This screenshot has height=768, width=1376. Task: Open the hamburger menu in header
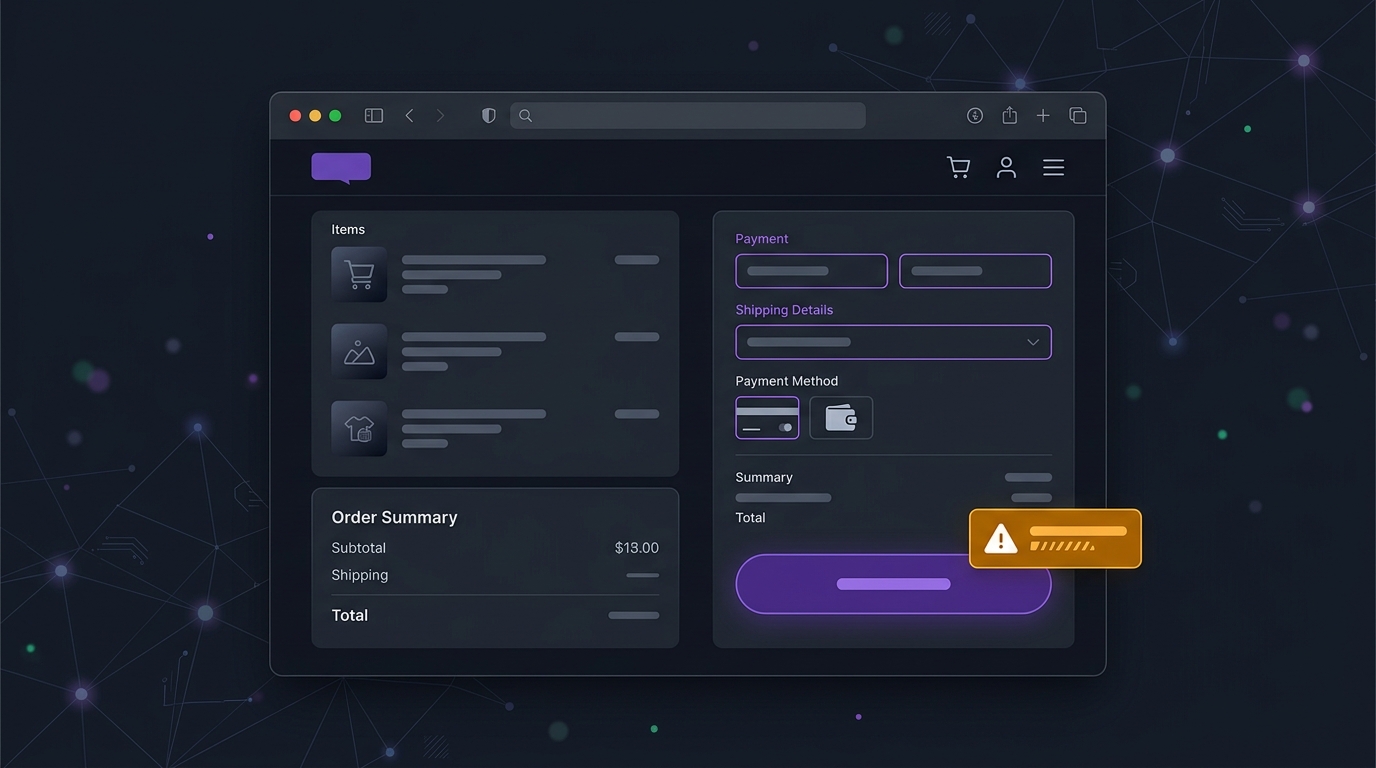tap(1053, 168)
